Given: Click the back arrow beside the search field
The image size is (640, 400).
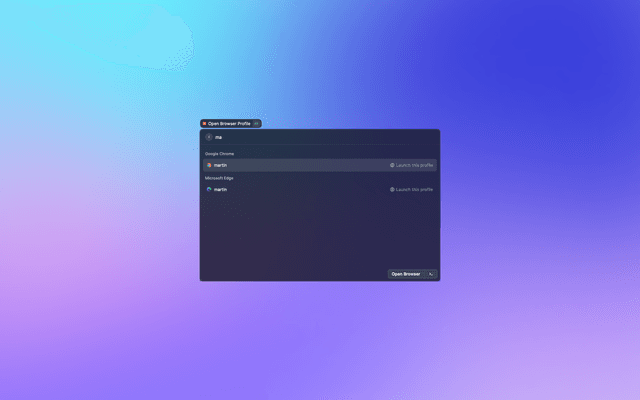Looking at the screenshot, I should (x=209, y=137).
